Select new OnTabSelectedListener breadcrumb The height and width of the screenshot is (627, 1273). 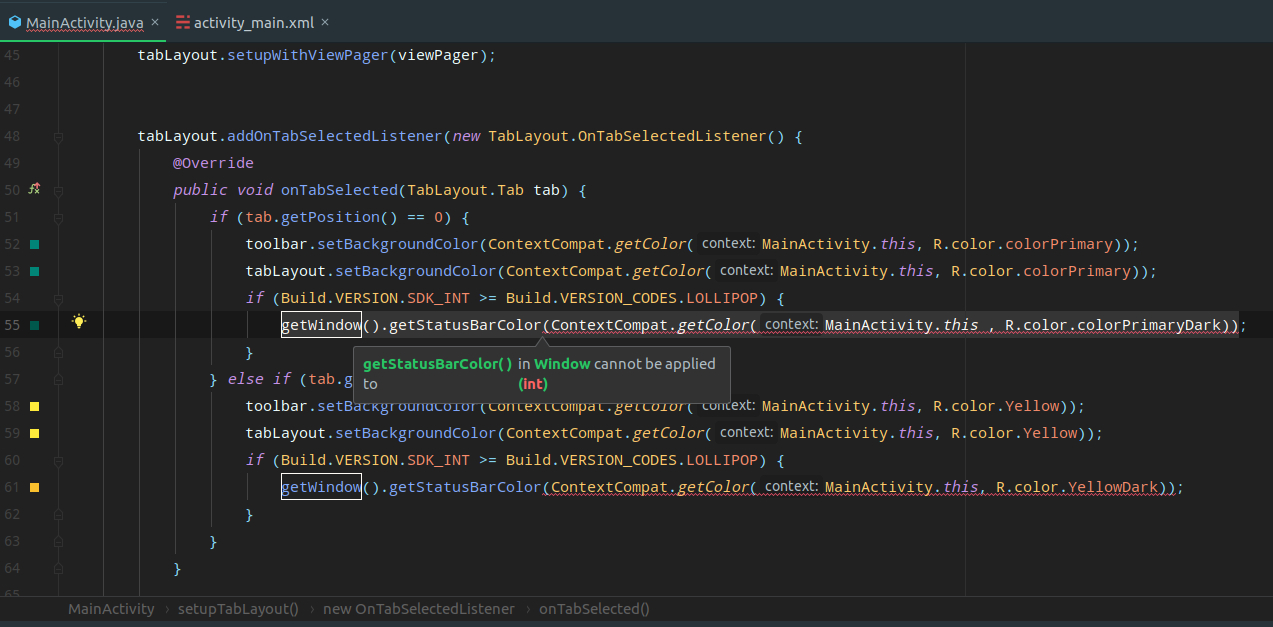pos(418,608)
